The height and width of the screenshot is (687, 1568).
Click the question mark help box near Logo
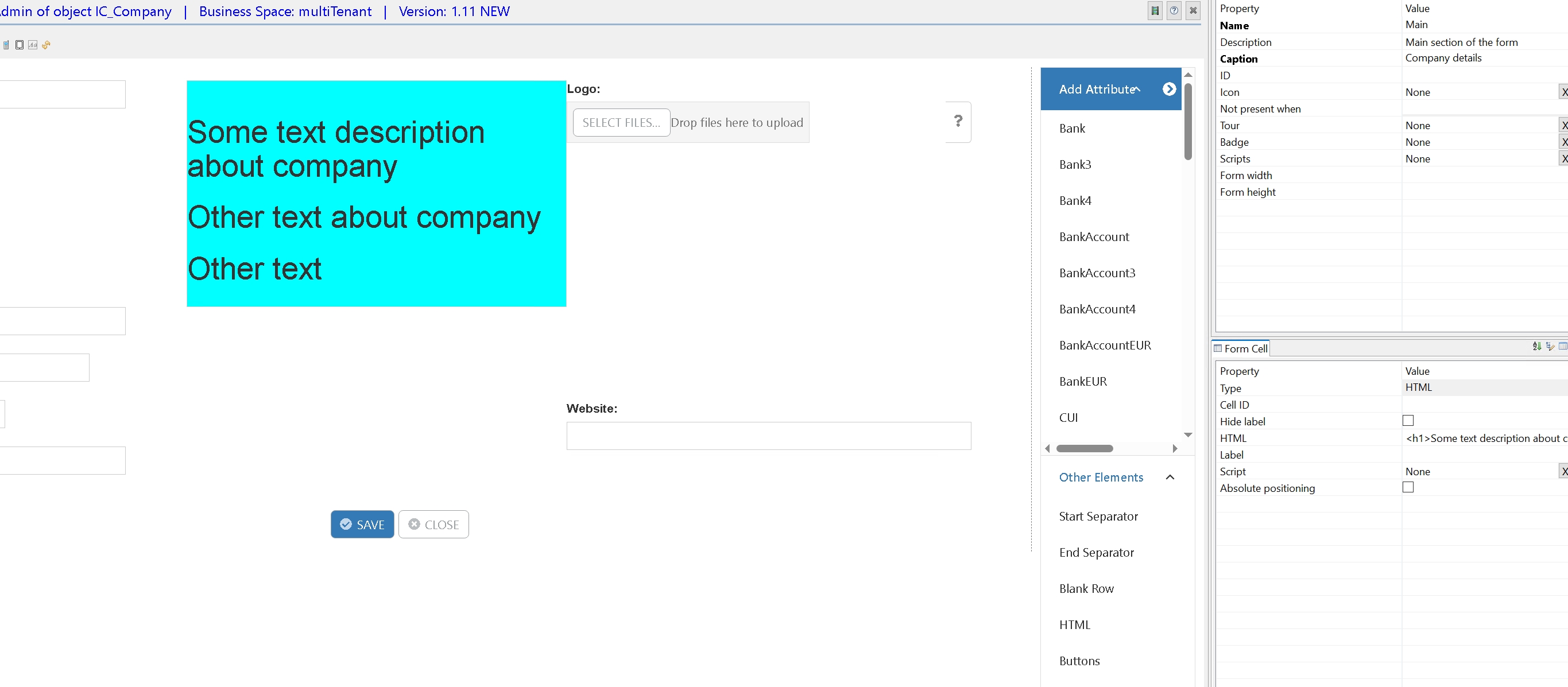[x=958, y=122]
